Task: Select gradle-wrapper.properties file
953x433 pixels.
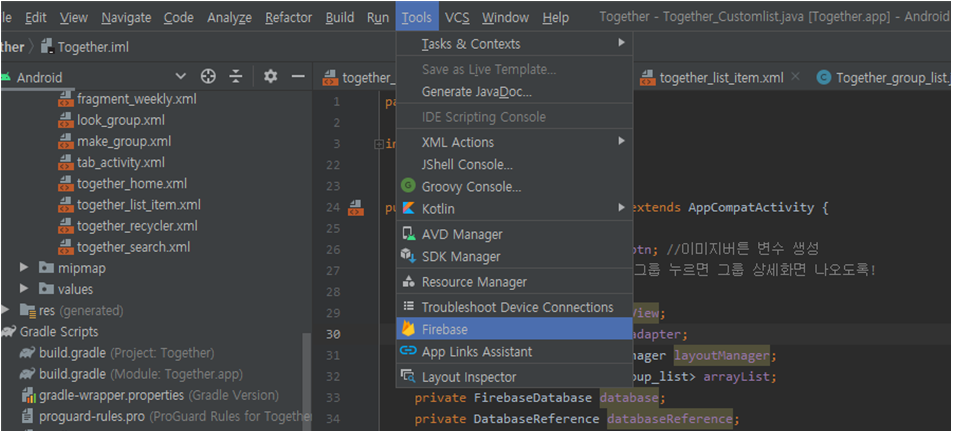Action: pyautogui.click(x=150, y=395)
